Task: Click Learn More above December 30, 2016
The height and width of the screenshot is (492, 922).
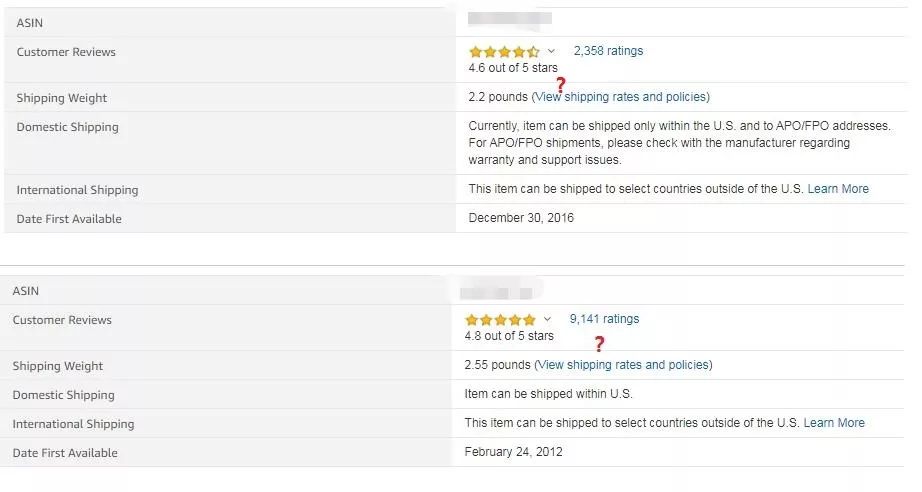Action: click(838, 189)
